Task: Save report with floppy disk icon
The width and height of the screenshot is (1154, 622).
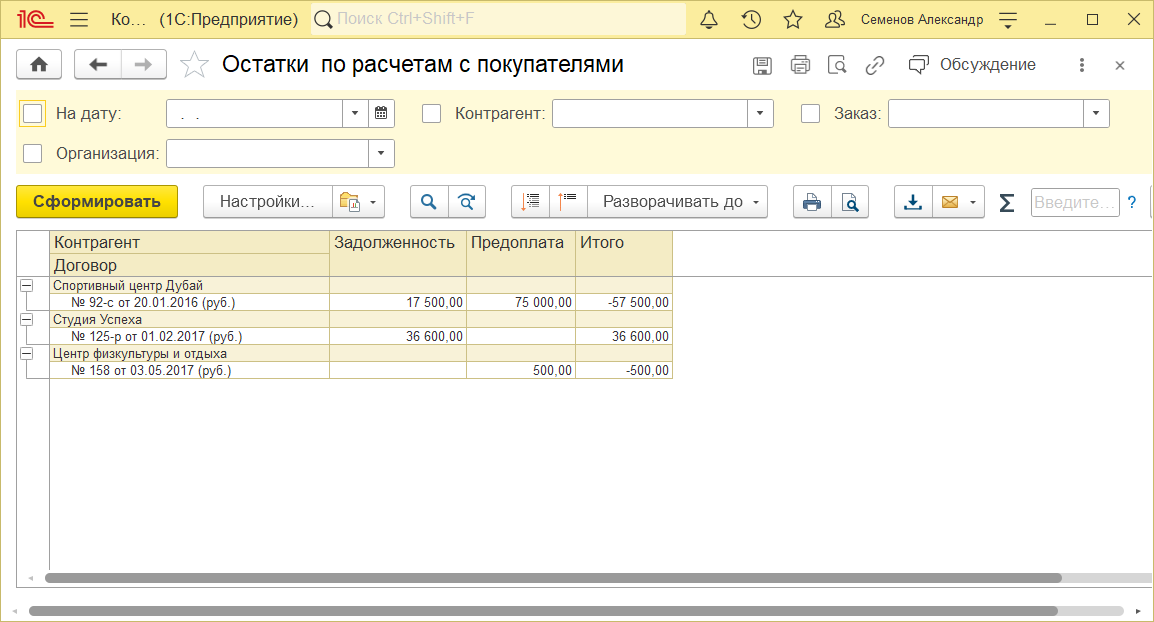Action: [x=762, y=66]
